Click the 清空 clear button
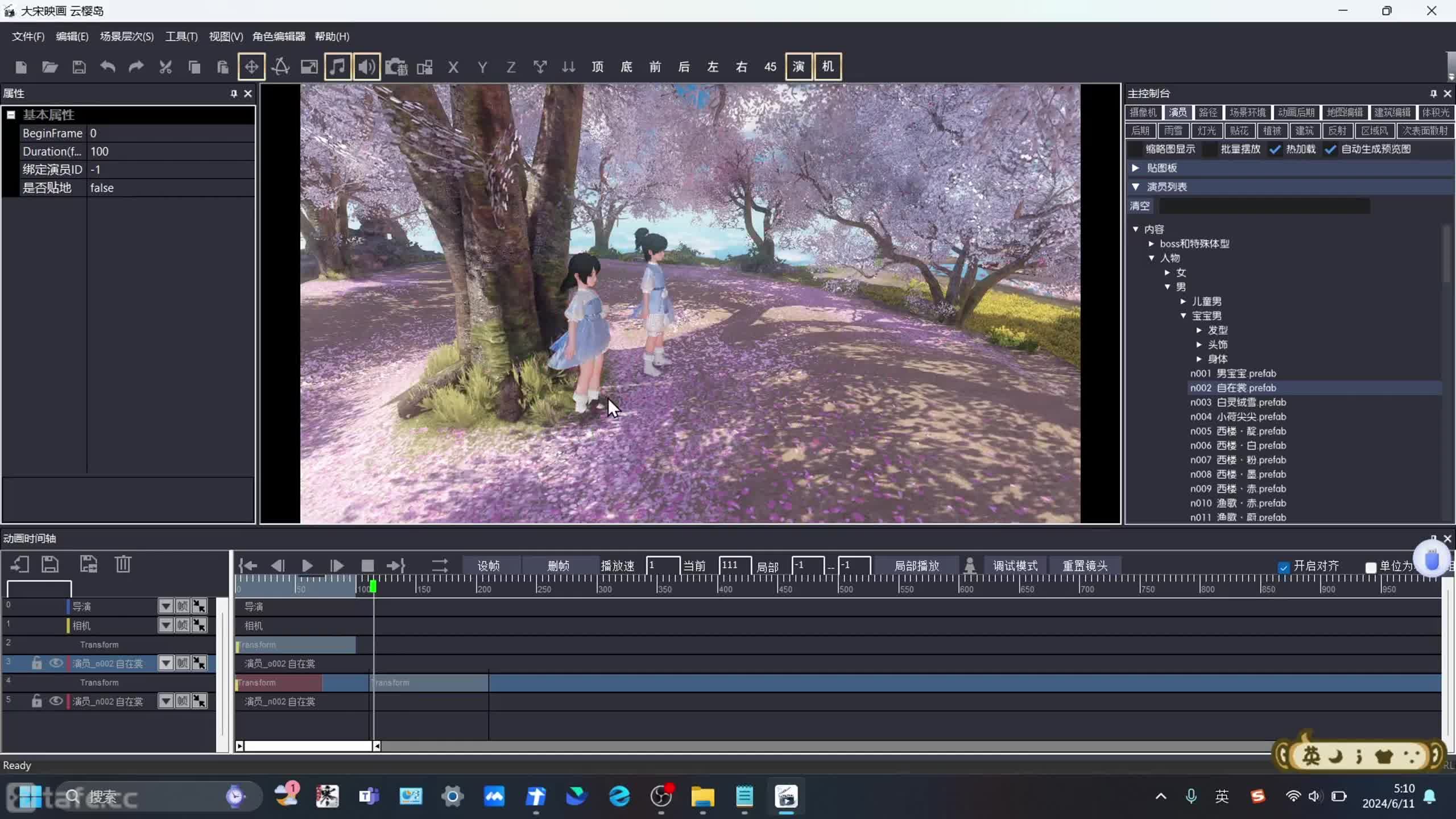The width and height of the screenshot is (1456, 819). click(1139, 206)
